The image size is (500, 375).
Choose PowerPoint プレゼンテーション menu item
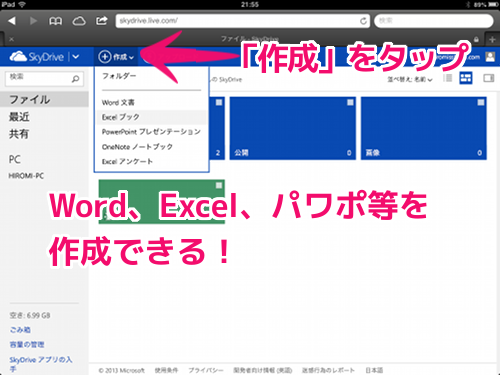[x=152, y=132]
